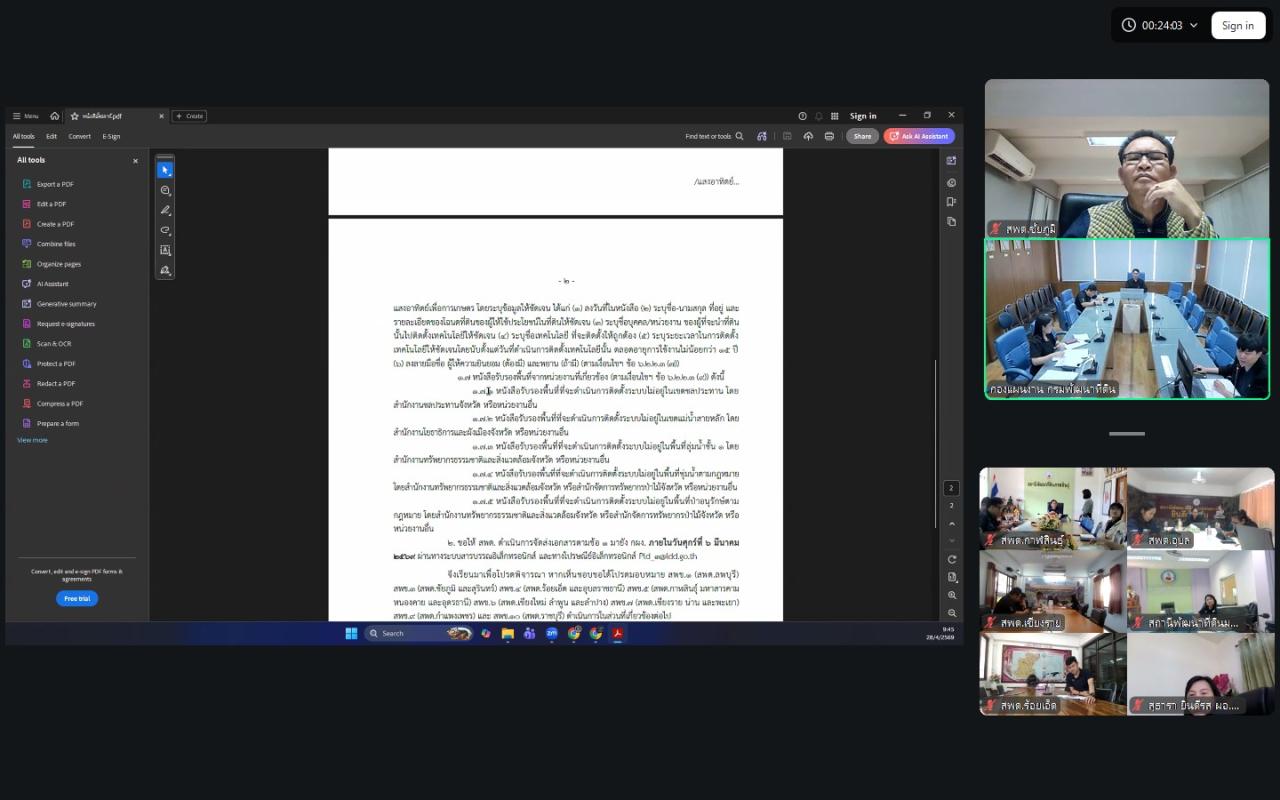This screenshot has height=800, width=1280.
Task: Open Redact a PDF tool
Action: (48, 383)
